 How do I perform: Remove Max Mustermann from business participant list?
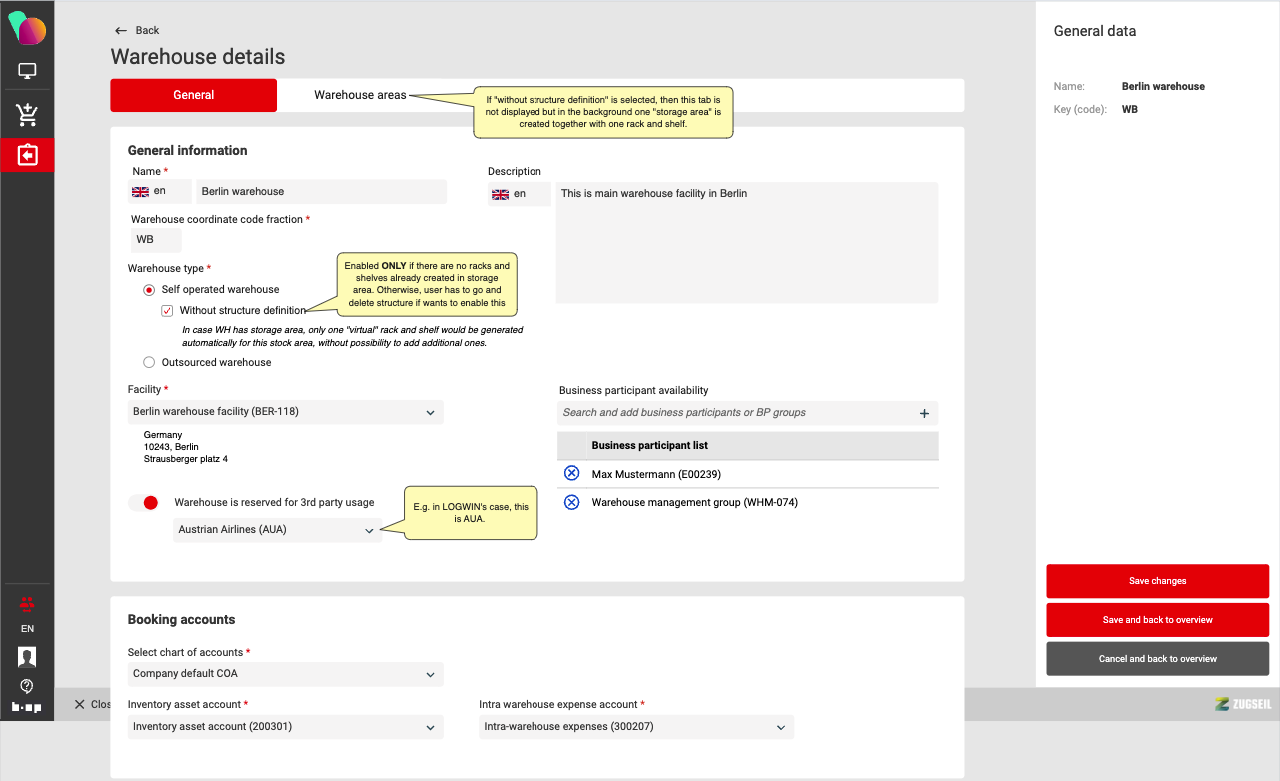571,474
